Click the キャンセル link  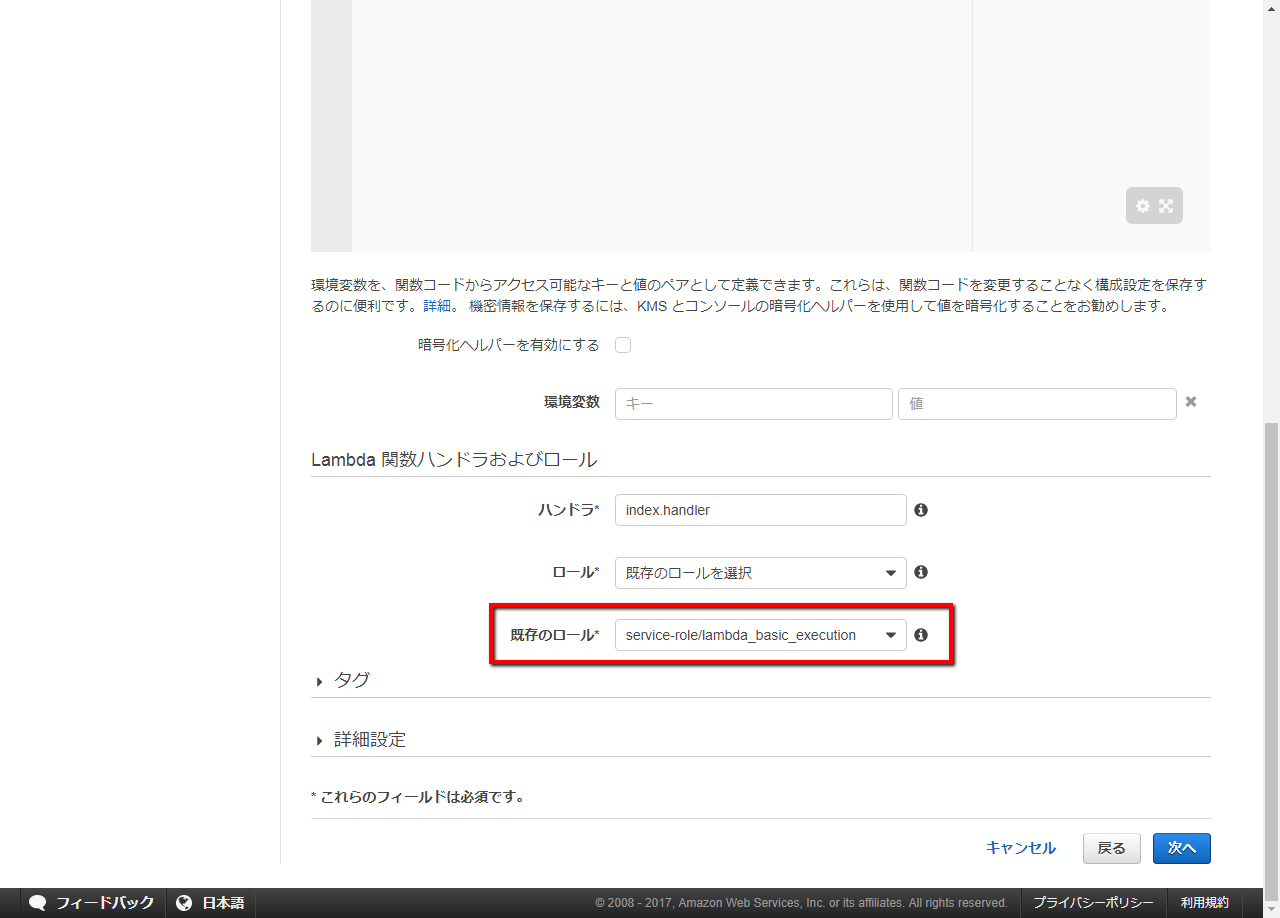coord(1020,848)
